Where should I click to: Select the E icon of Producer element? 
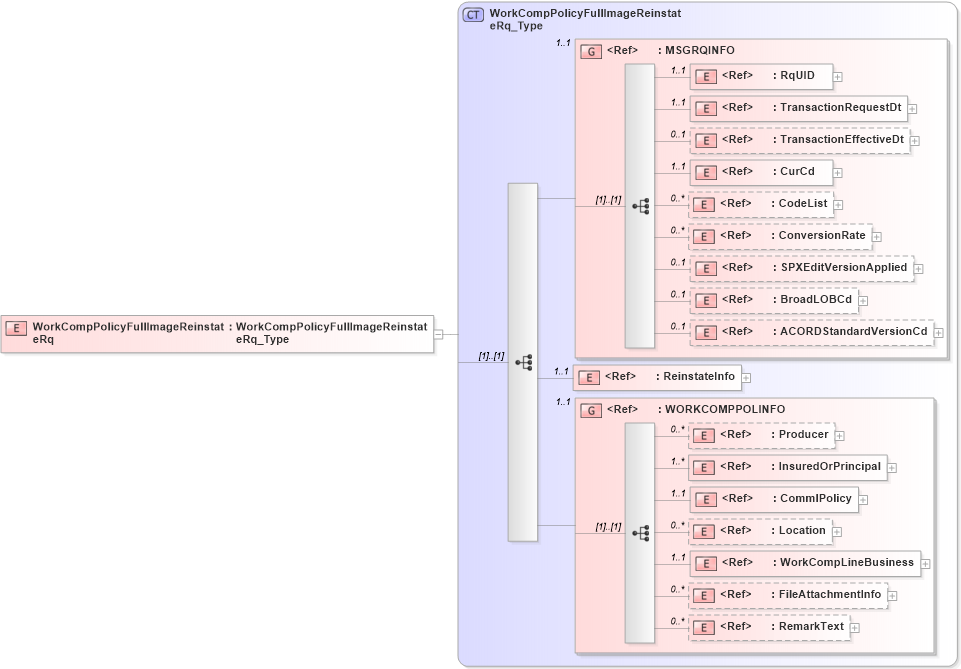(705, 435)
